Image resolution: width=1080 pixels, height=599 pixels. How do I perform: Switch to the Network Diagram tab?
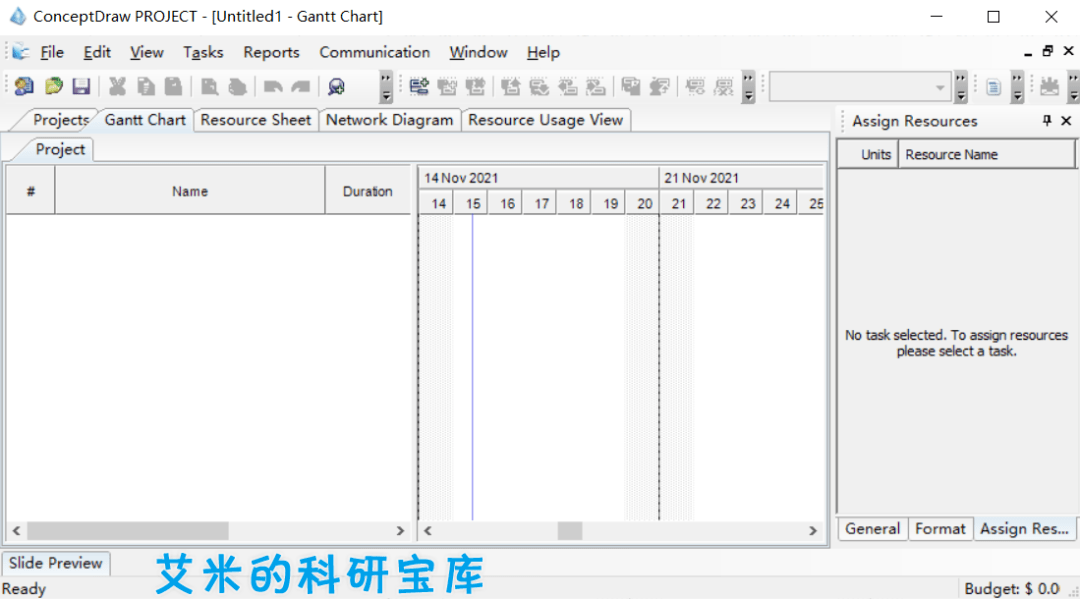click(389, 120)
